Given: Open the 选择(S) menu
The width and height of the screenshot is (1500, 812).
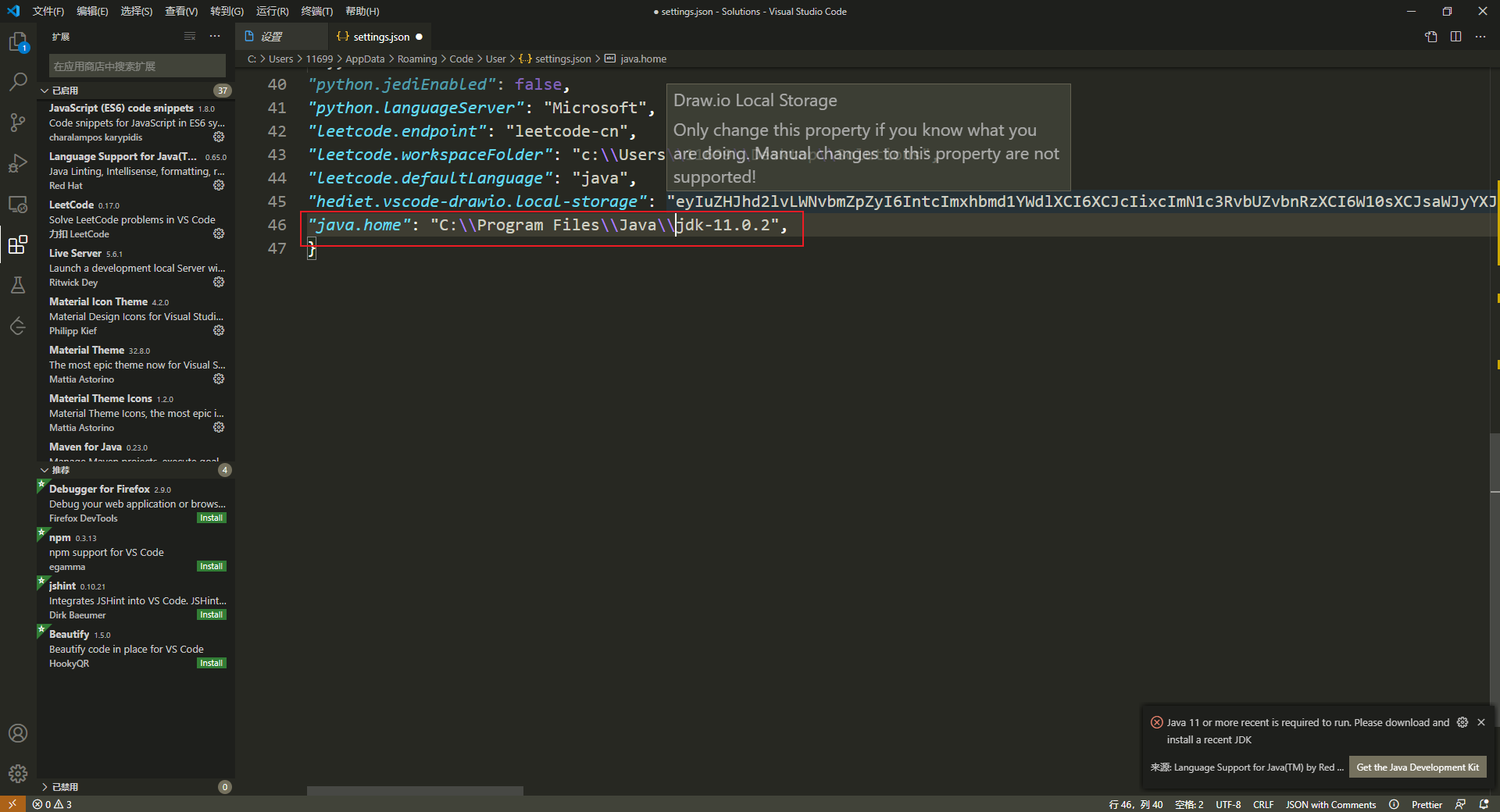Looking at the screenshot, I should [137, 11].
